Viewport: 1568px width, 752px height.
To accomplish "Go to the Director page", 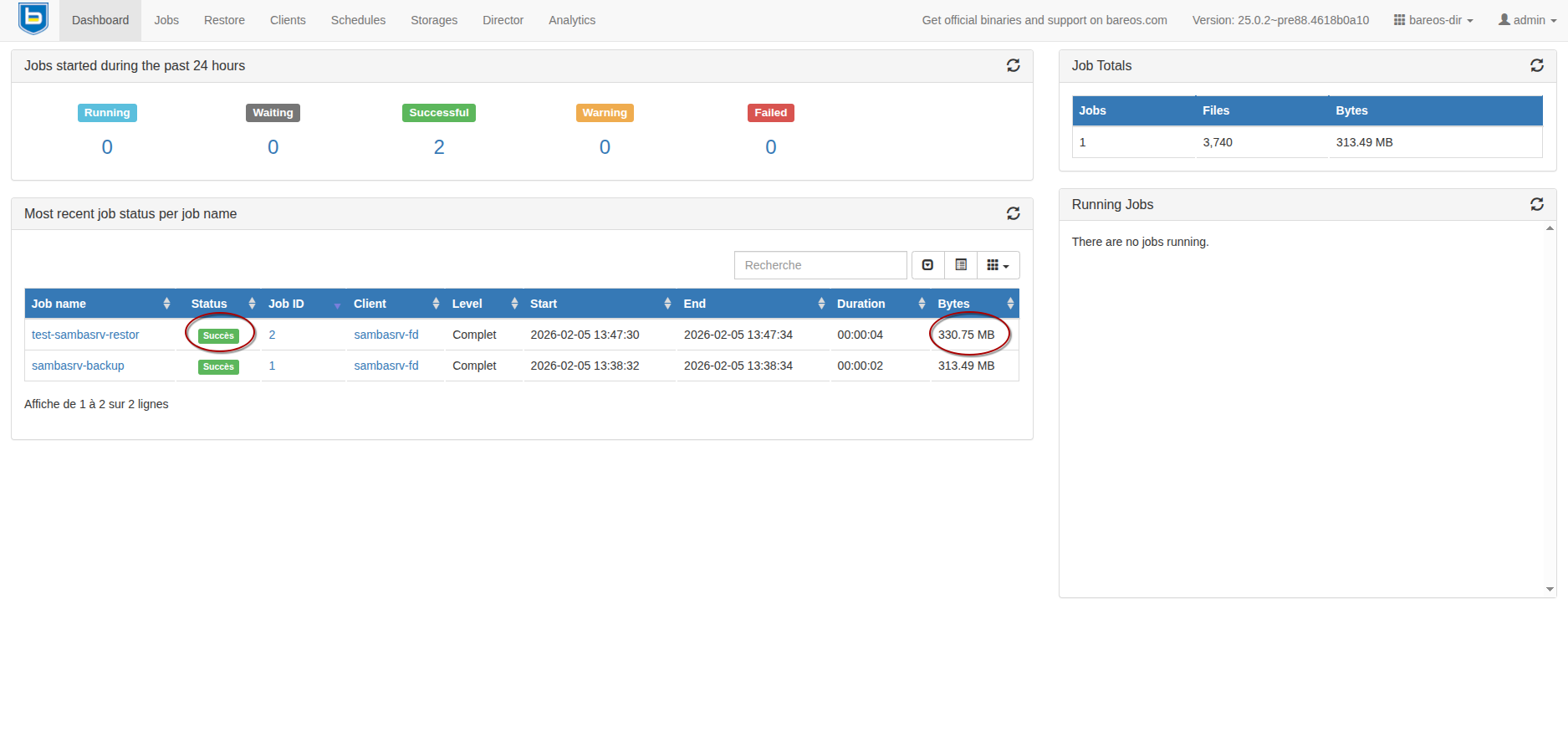I will [x=503, y=20].
